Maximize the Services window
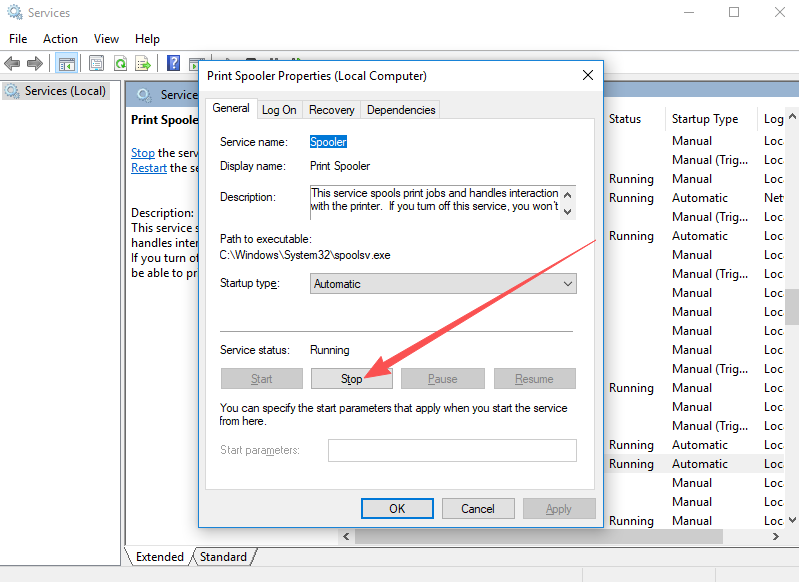799x582 pixels. (x=734, y=12)
